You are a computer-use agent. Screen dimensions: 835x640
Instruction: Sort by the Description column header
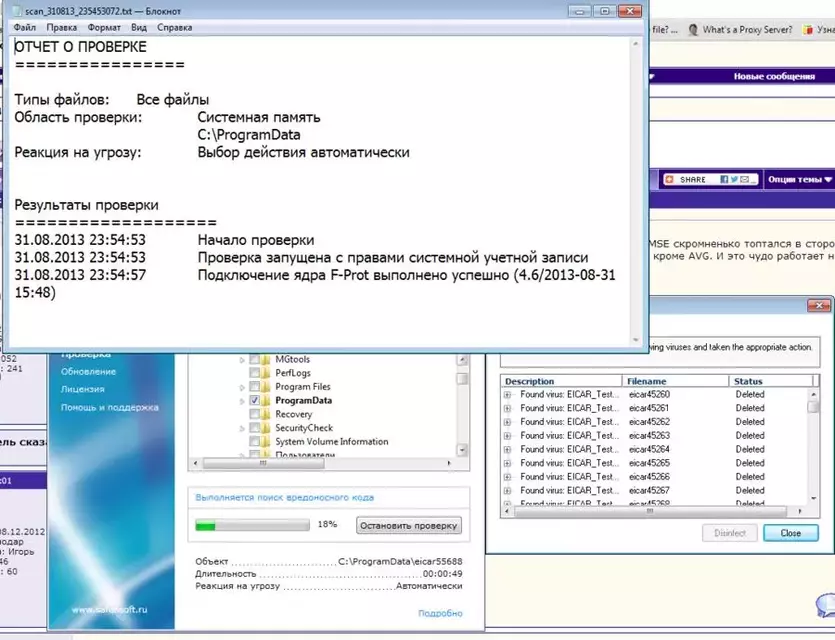coord(561,381)
